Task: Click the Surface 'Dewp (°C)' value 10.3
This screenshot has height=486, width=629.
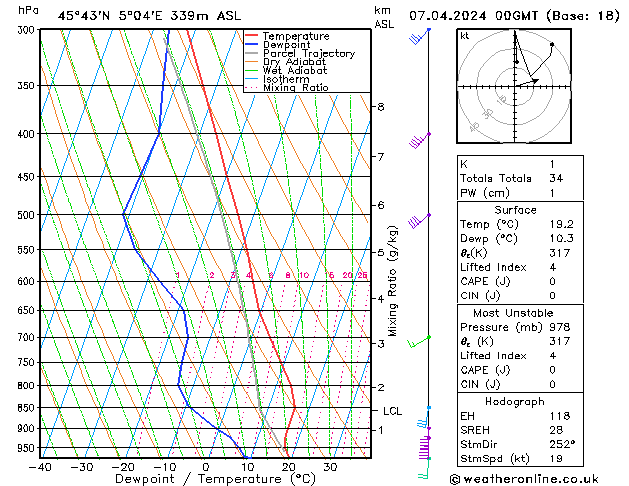Action: pyautogui.click(x=562, y=239)
